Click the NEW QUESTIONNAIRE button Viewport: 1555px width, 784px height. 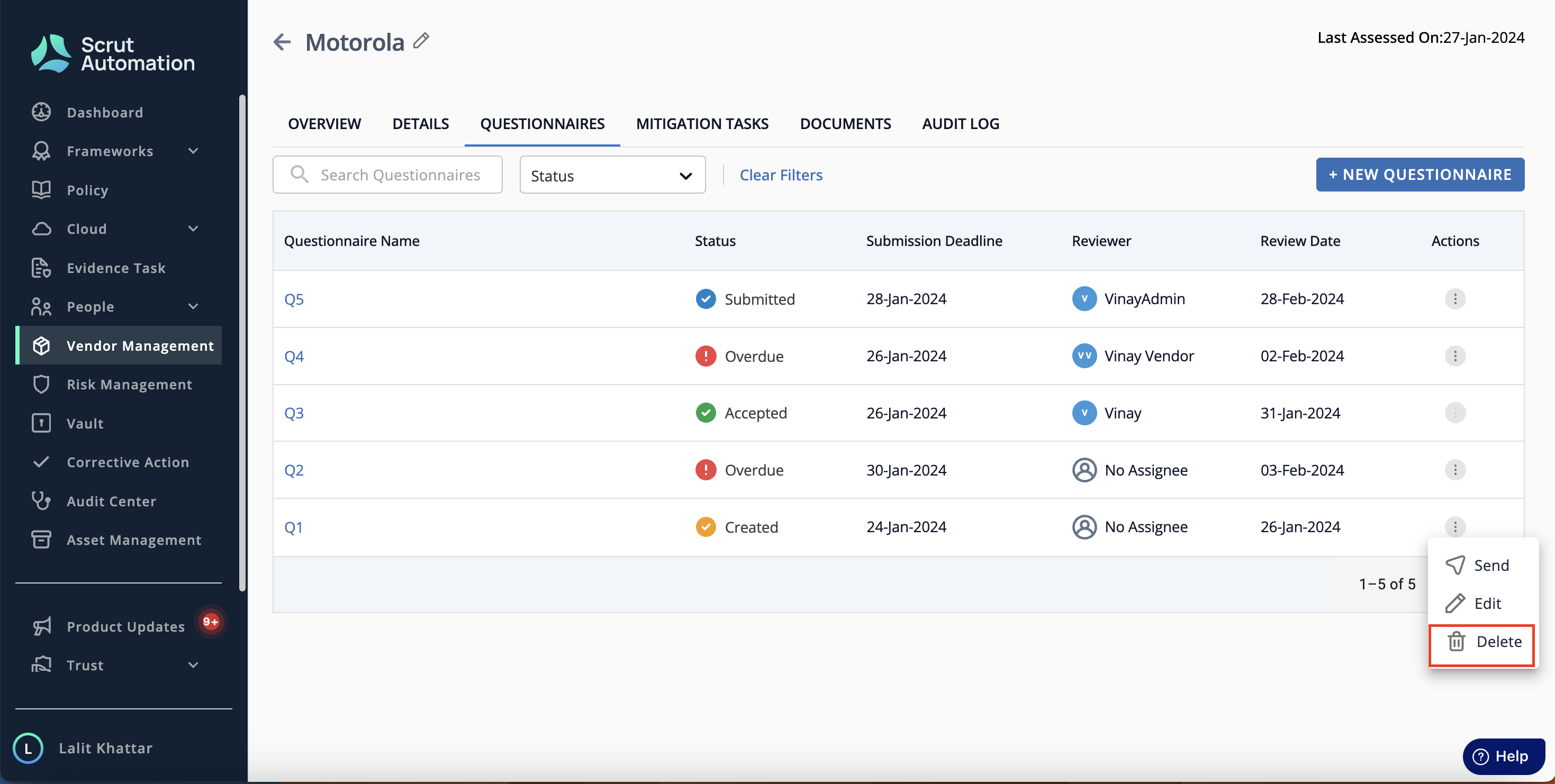click(1420, 175)
